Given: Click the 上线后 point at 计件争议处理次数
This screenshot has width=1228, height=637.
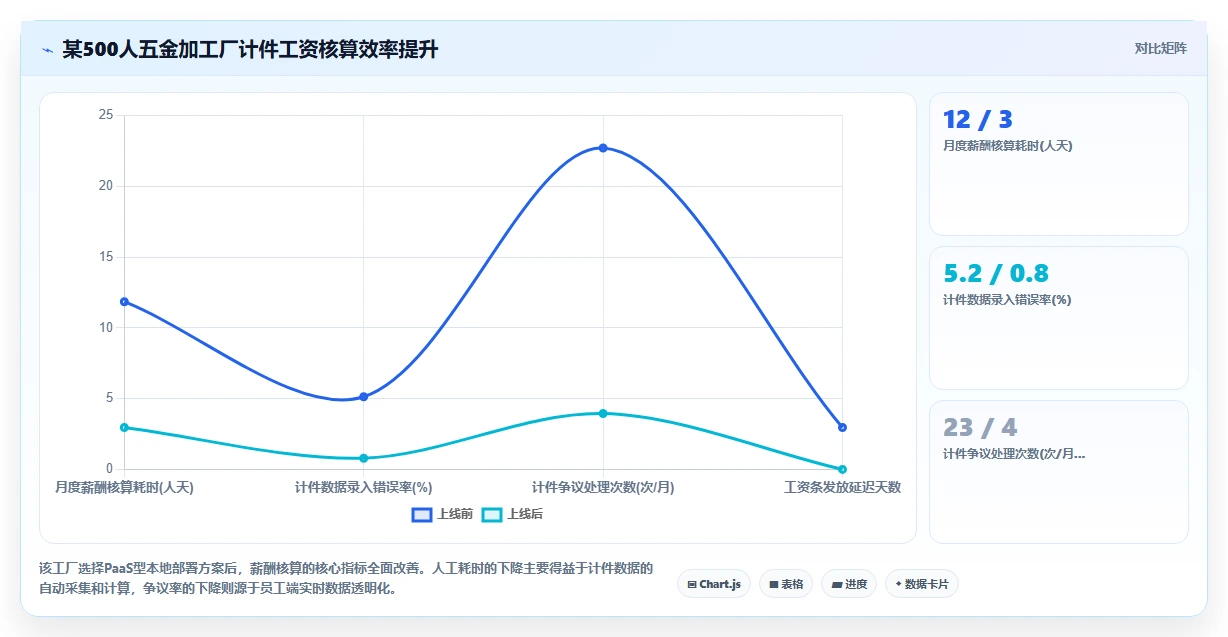Looking at the screenshot, I should 603,413.
